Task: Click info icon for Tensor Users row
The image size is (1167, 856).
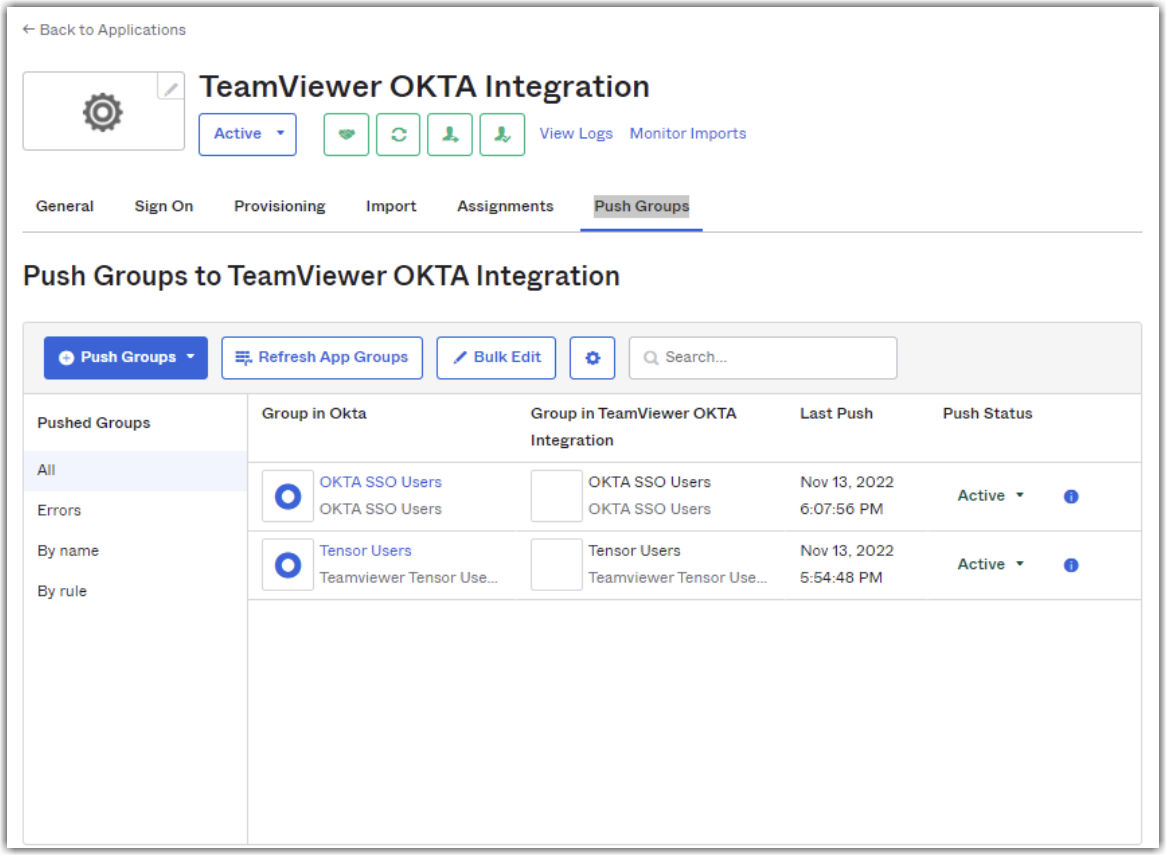Action: (x=1071, y=565)
